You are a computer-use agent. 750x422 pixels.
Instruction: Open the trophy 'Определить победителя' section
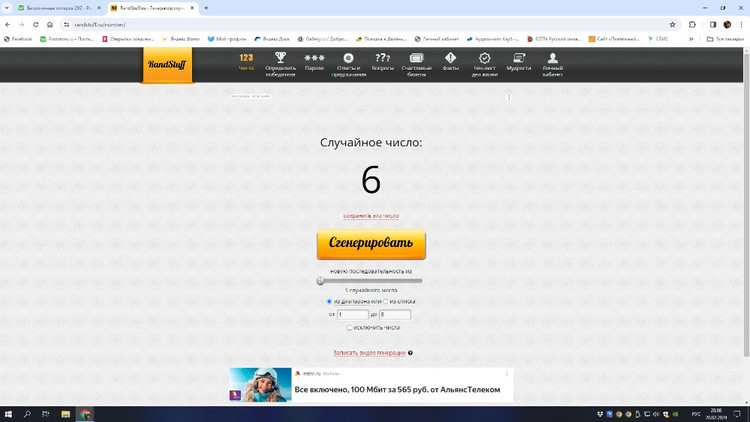click(280, 61)
